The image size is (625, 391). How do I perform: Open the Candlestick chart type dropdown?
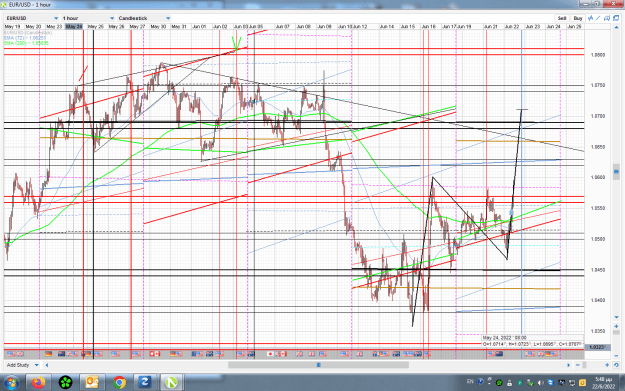pyautogui.click(x=144, y=18)
